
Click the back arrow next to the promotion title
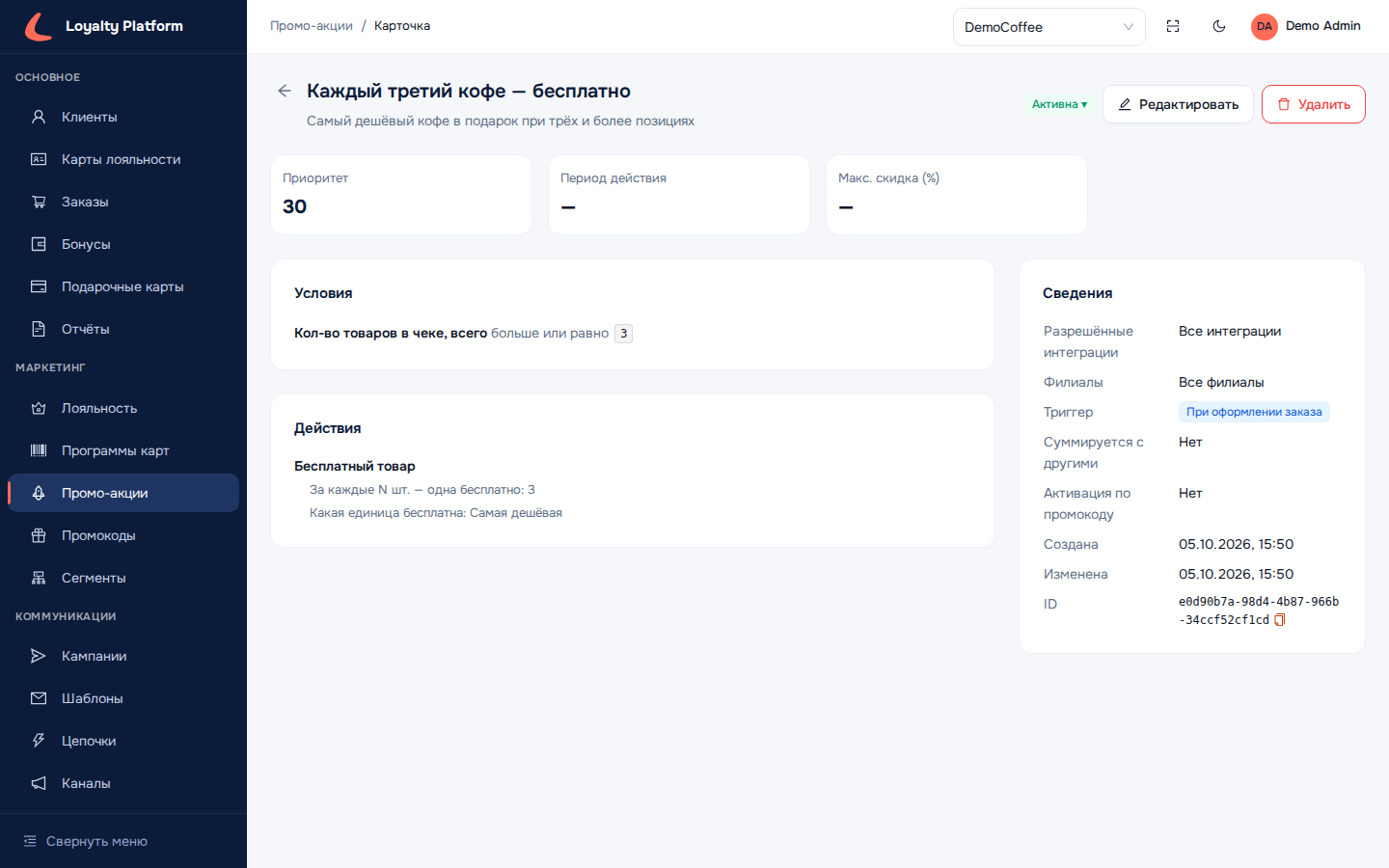(x=285, y=91)
